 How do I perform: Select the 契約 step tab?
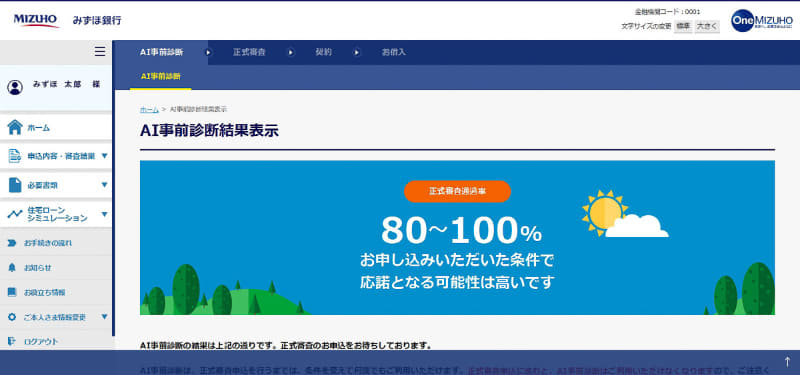click(x=323, y=52)
